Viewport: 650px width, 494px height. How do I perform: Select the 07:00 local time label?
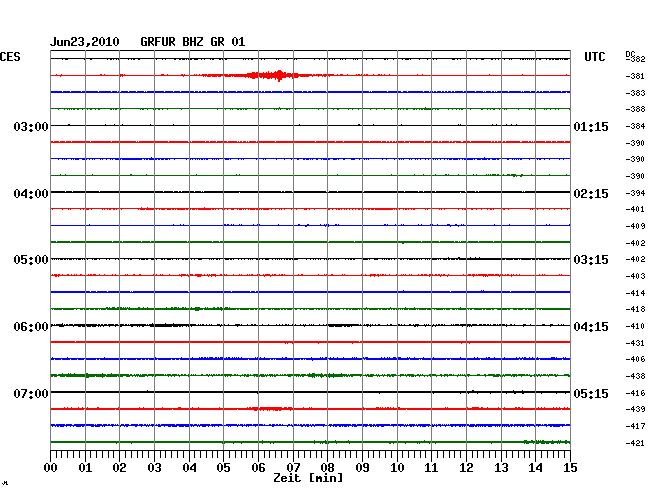click(x=31, y=393)
